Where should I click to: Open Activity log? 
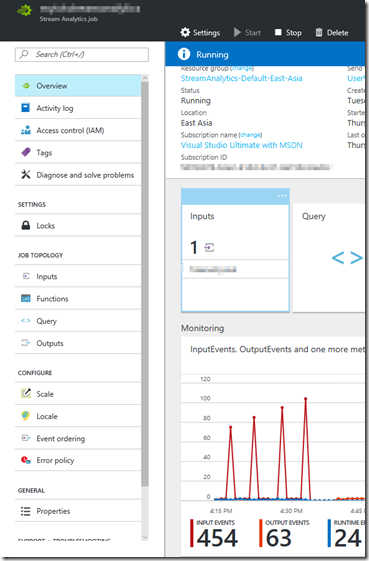tap(78, 108)
